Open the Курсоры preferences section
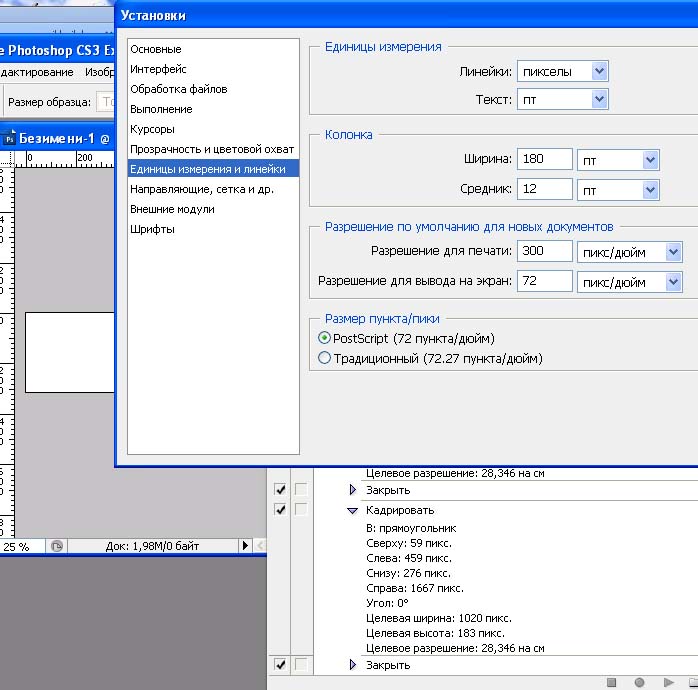The height and width of the screenshot is (690, 698). 152,129
